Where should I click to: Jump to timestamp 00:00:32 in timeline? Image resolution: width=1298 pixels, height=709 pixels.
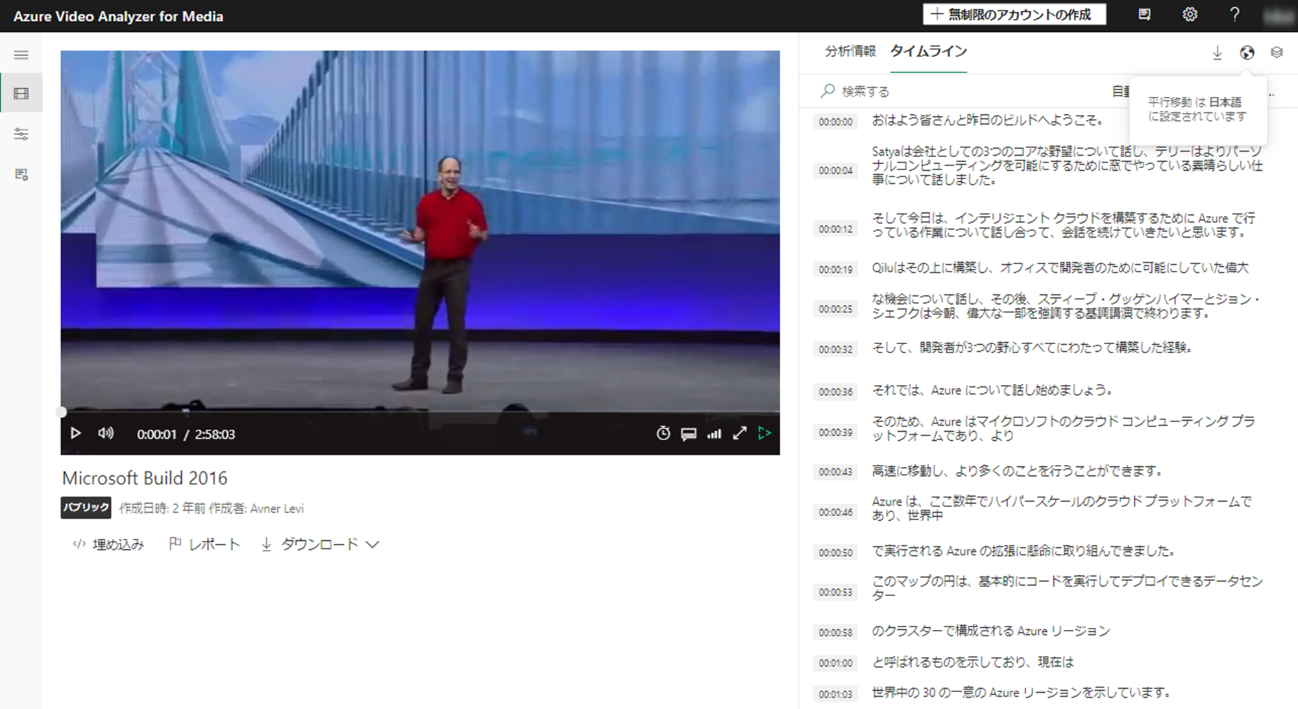[x=835, y=350]
